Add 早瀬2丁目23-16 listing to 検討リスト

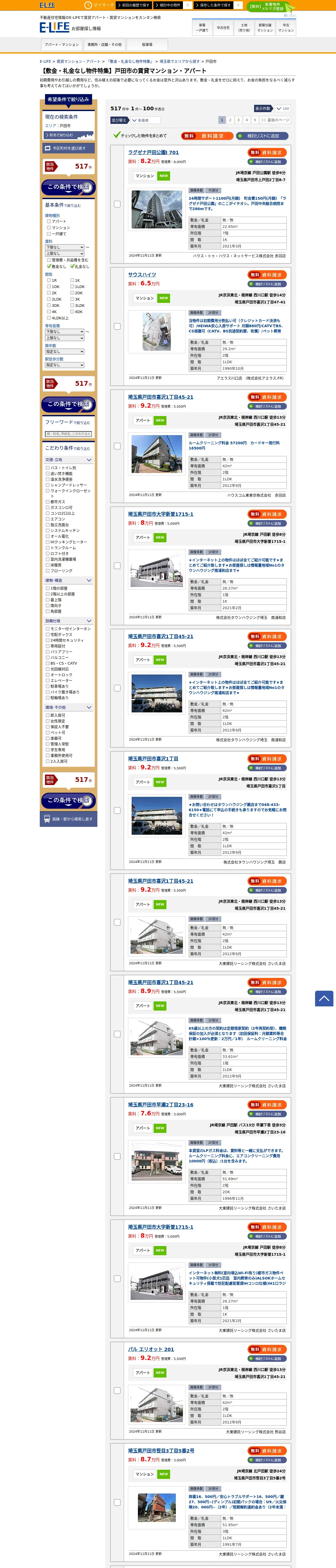[x=267, y=1114]
